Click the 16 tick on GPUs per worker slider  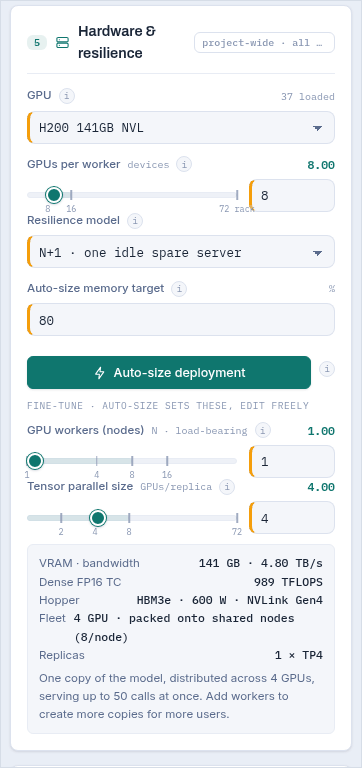click(x=71, y=195)
